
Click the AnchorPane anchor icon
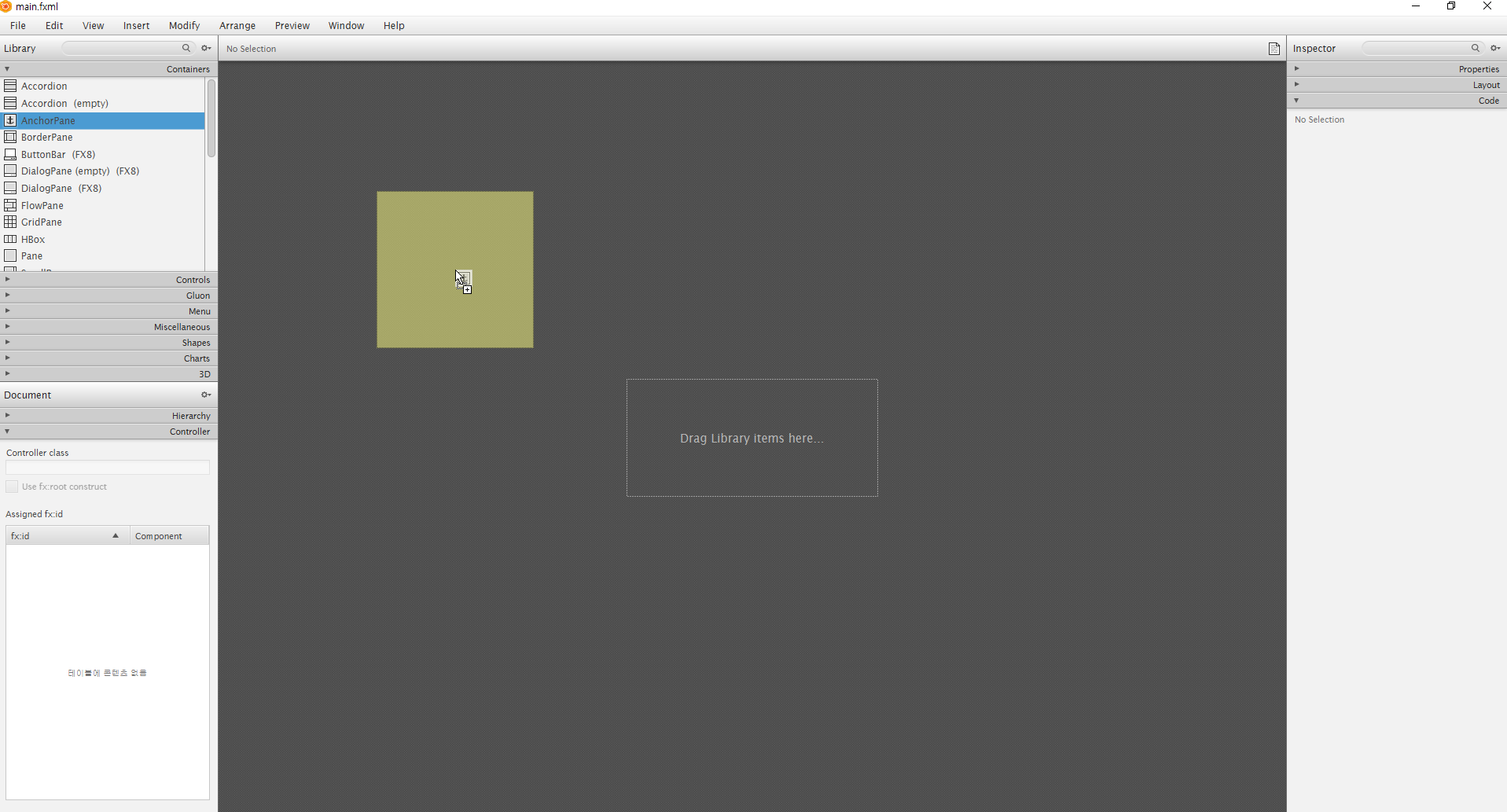click(x=10, y=120)
